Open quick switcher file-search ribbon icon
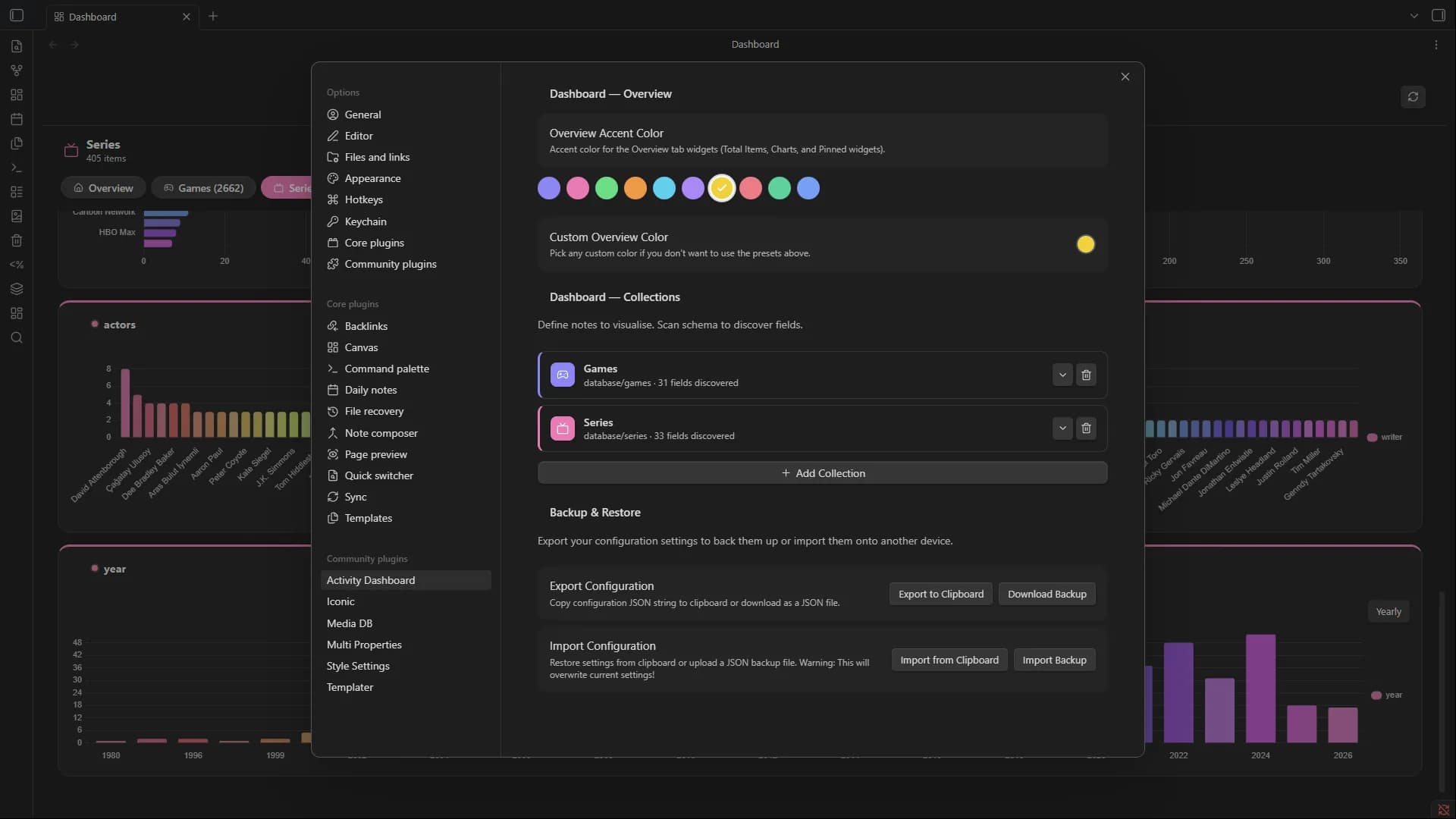The image size is (1456, 819). 17,46
